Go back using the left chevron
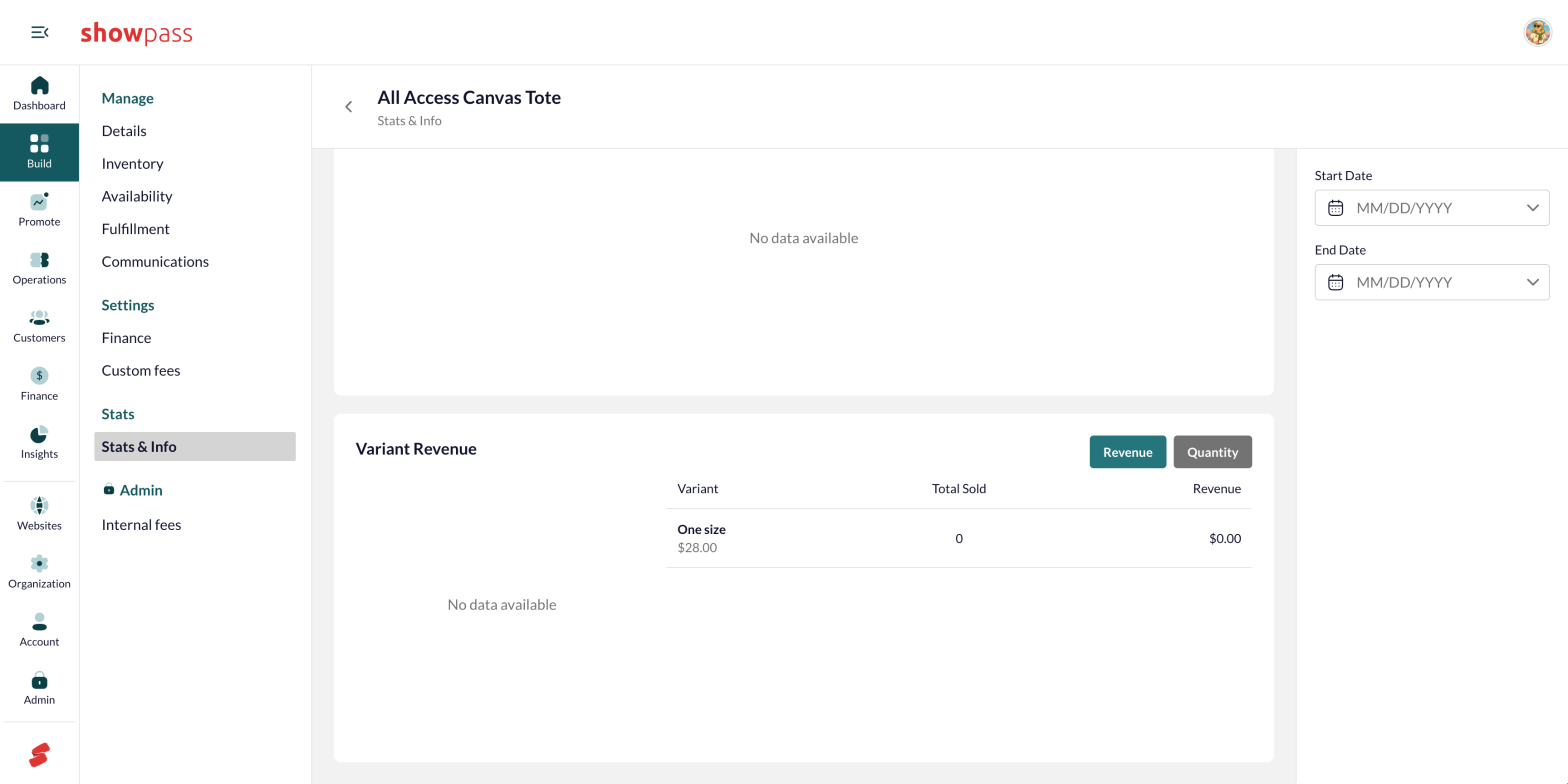Viewport: 1568px width, 784px height. pos(349,107)
